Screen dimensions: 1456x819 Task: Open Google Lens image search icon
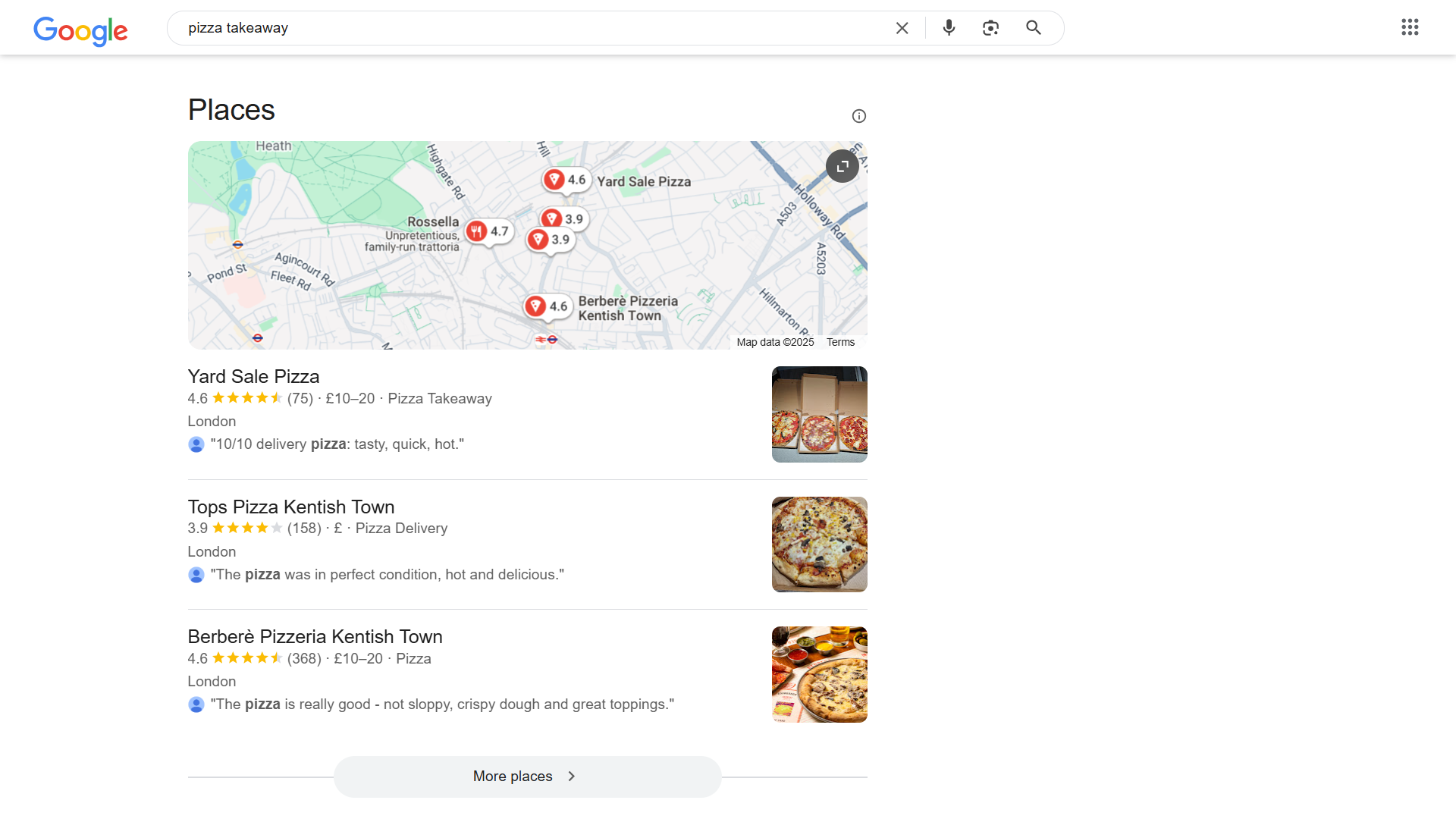[990, 28]
